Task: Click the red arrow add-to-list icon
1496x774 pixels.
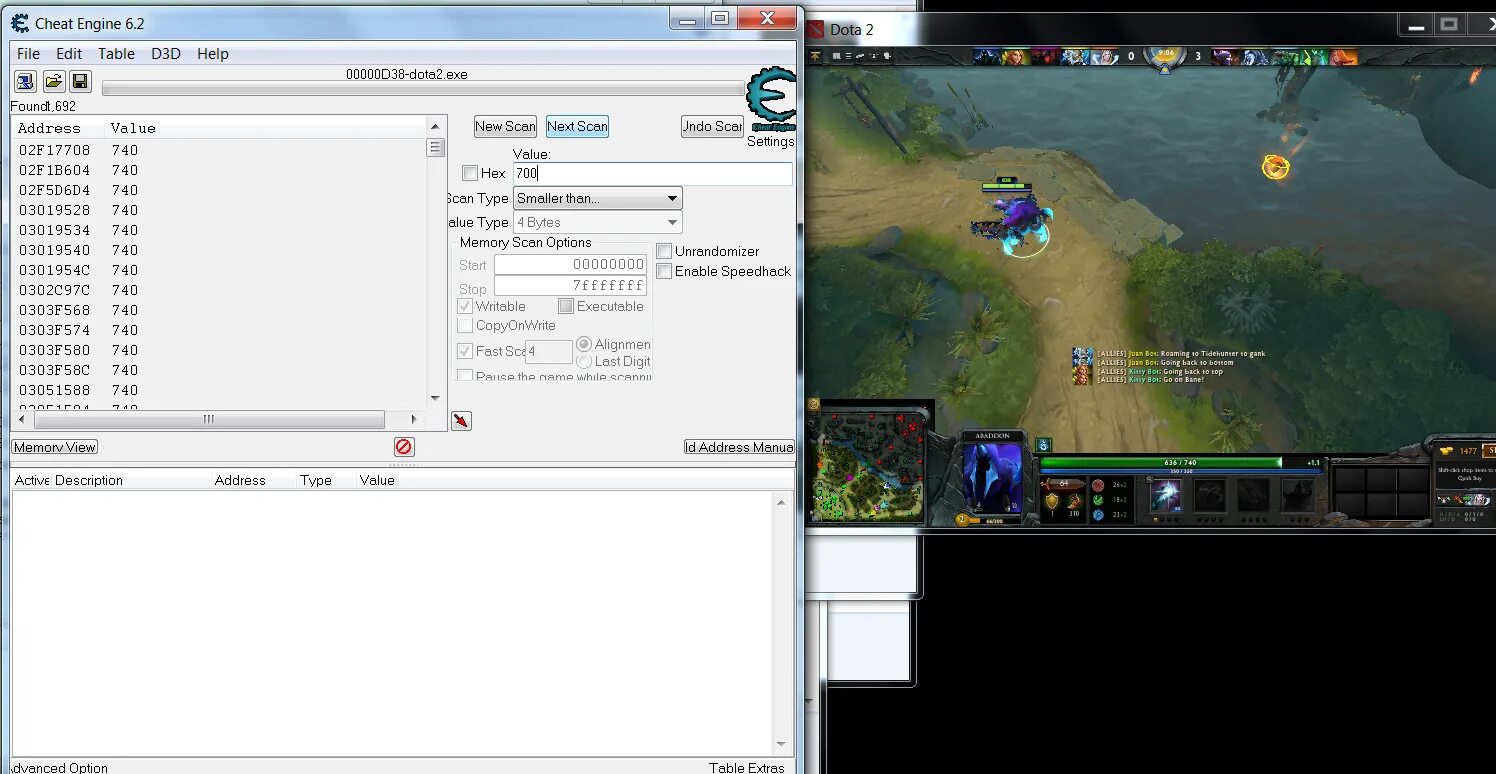Action: coord(461,420)
